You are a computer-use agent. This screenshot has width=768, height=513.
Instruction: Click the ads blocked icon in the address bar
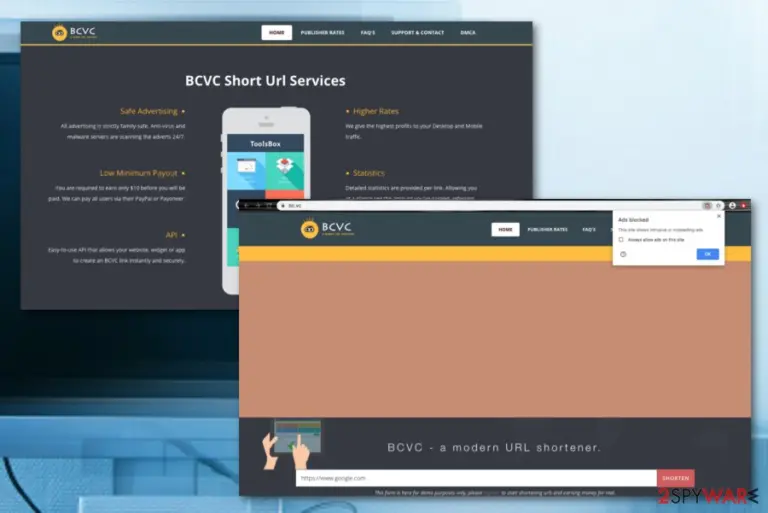tap(707, 206)
